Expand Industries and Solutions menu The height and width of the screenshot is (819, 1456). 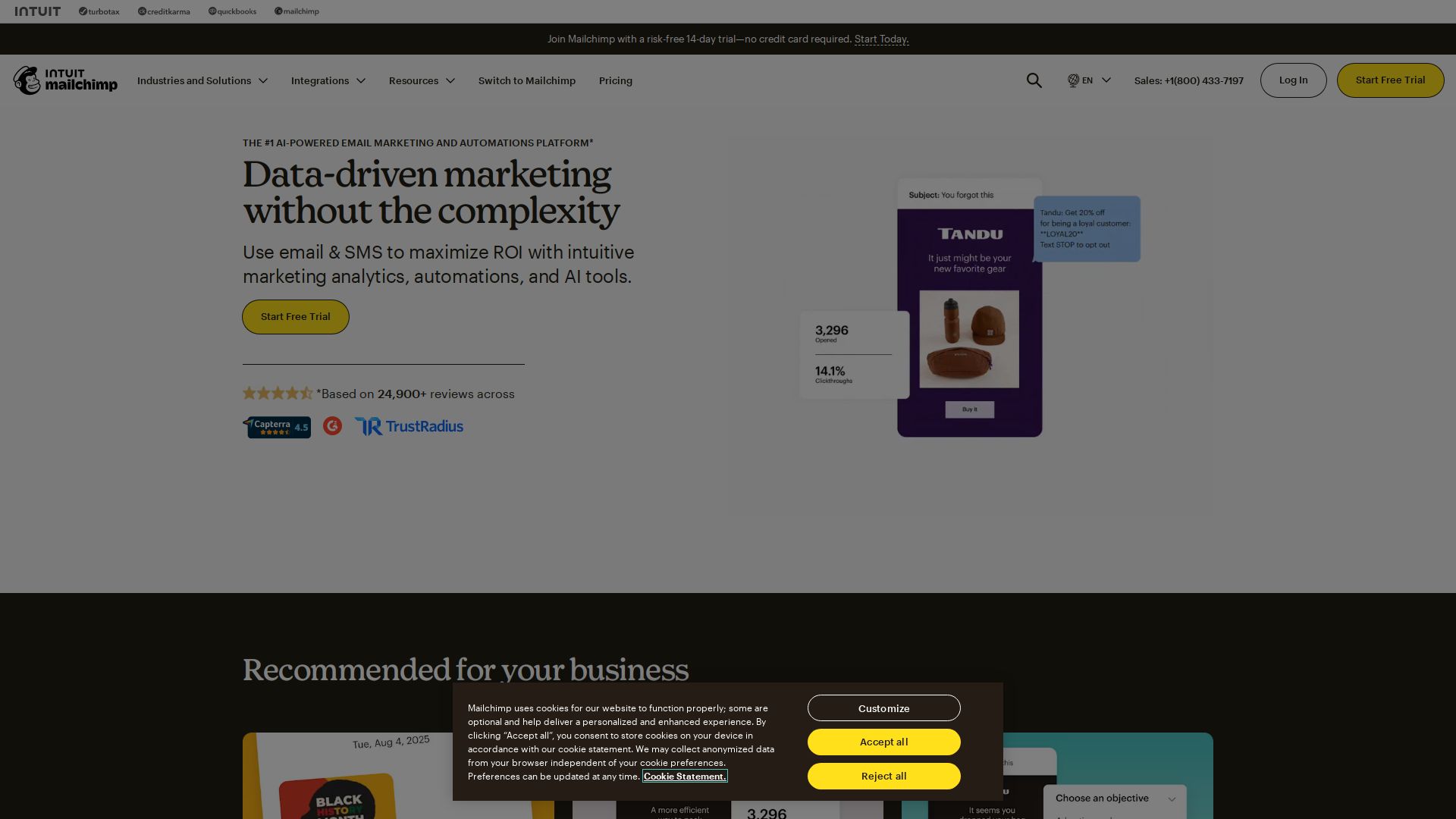click(202, 80)
